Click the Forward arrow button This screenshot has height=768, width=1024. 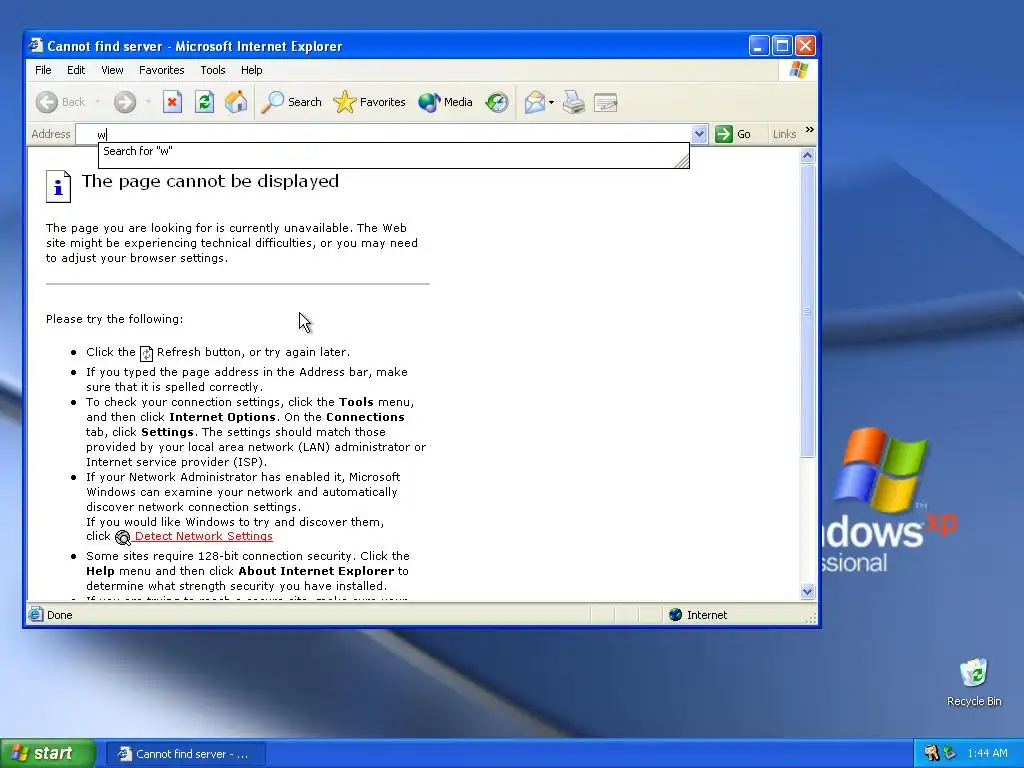pos(125,102)
